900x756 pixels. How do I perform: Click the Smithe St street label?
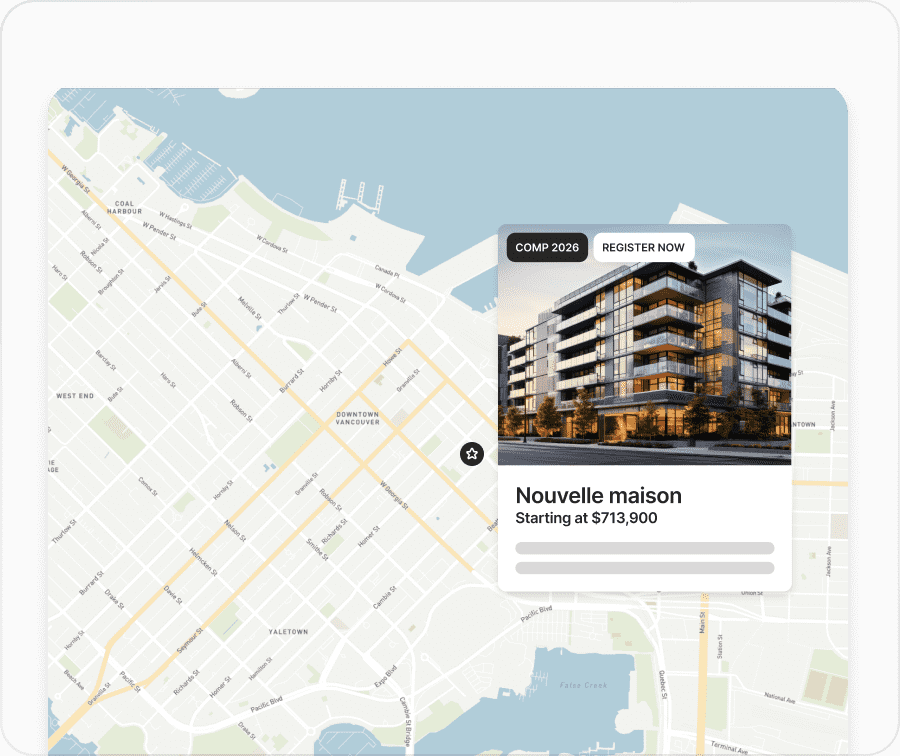317,549
